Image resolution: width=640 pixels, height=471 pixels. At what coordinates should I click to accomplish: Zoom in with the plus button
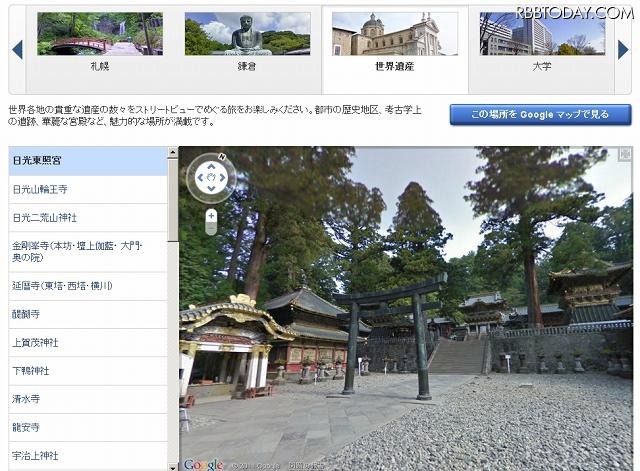pos(211,215)
